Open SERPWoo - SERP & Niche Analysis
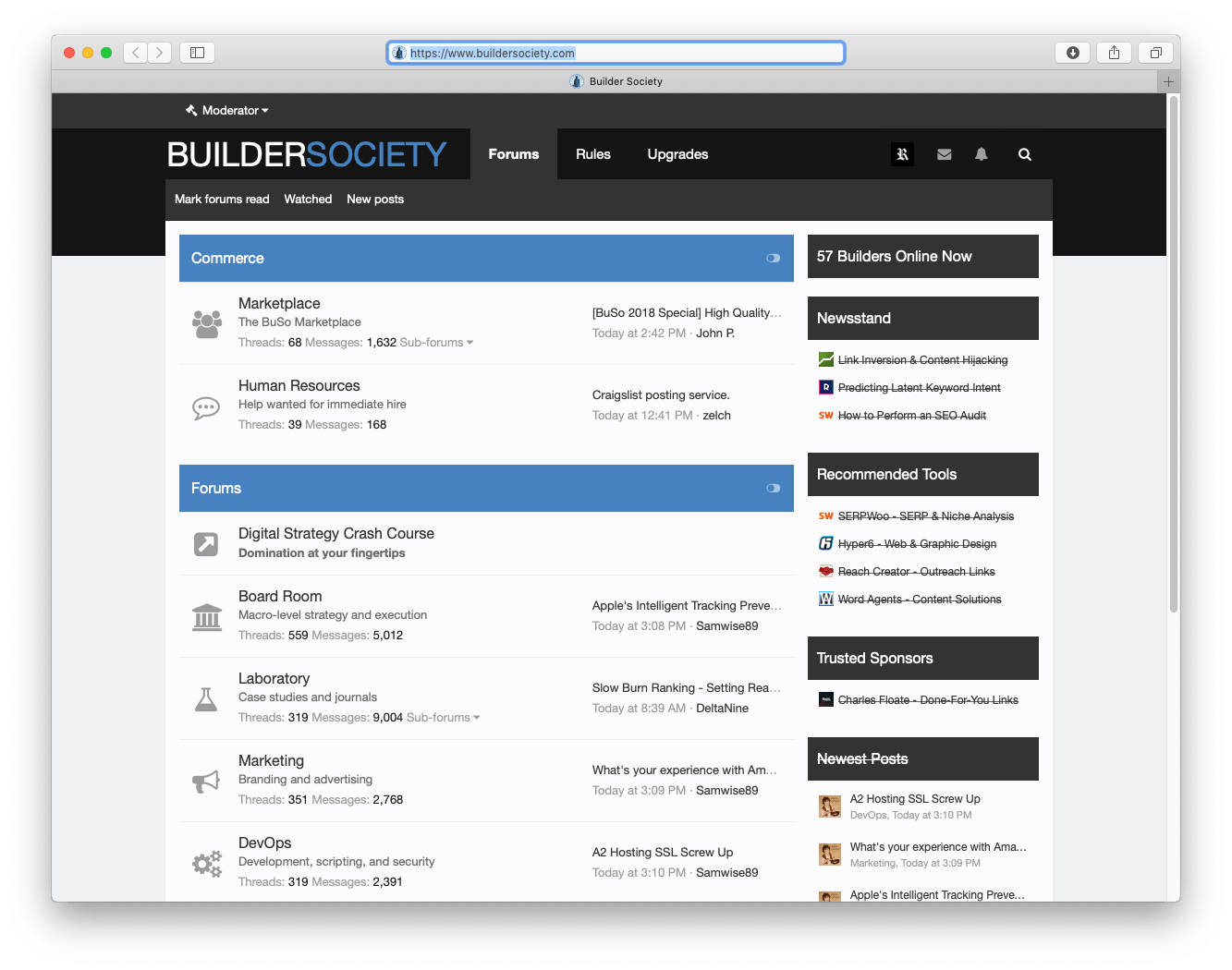This screenshot has height=970, width=1232. [925, 516]
